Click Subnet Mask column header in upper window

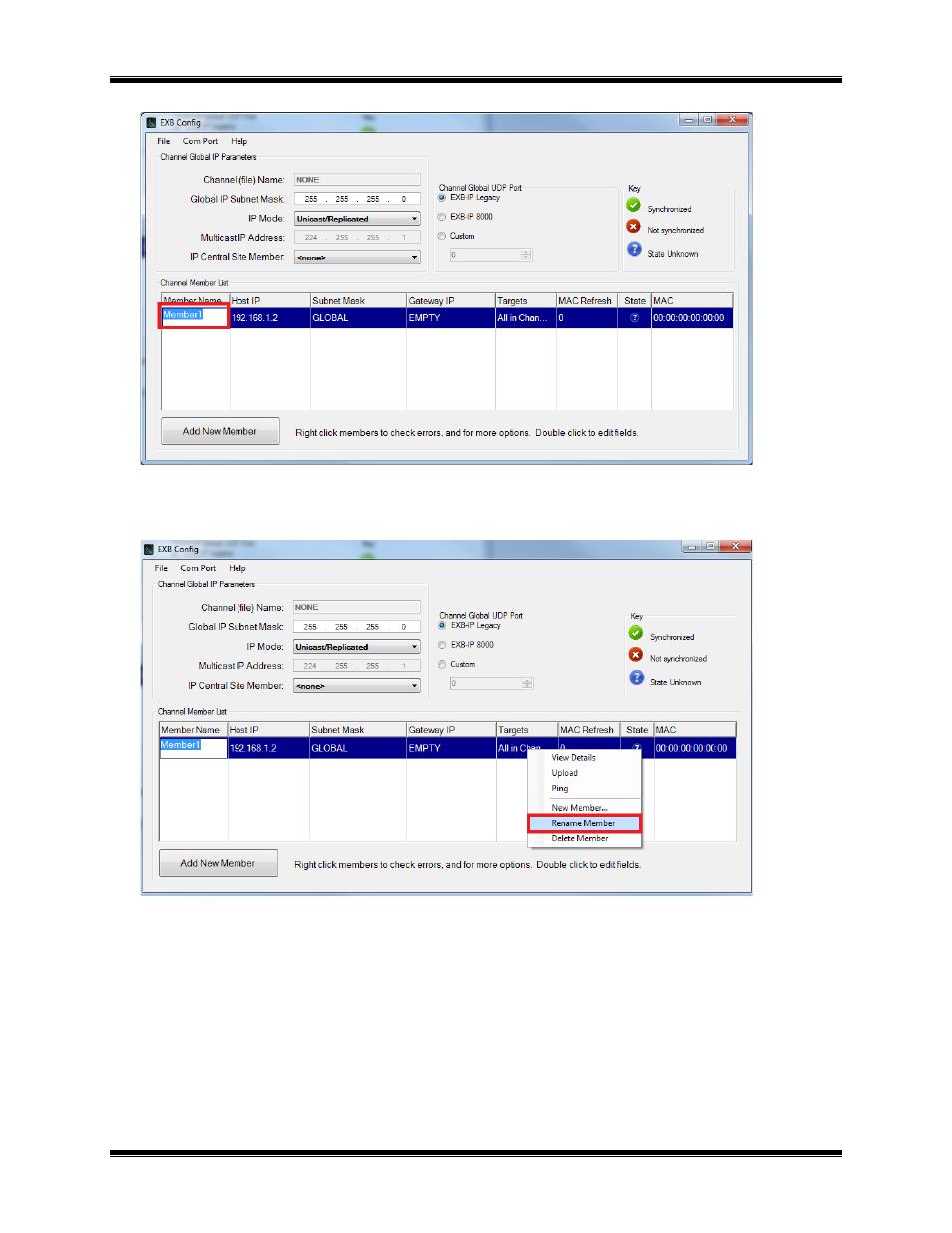click(x=358, y=301)
